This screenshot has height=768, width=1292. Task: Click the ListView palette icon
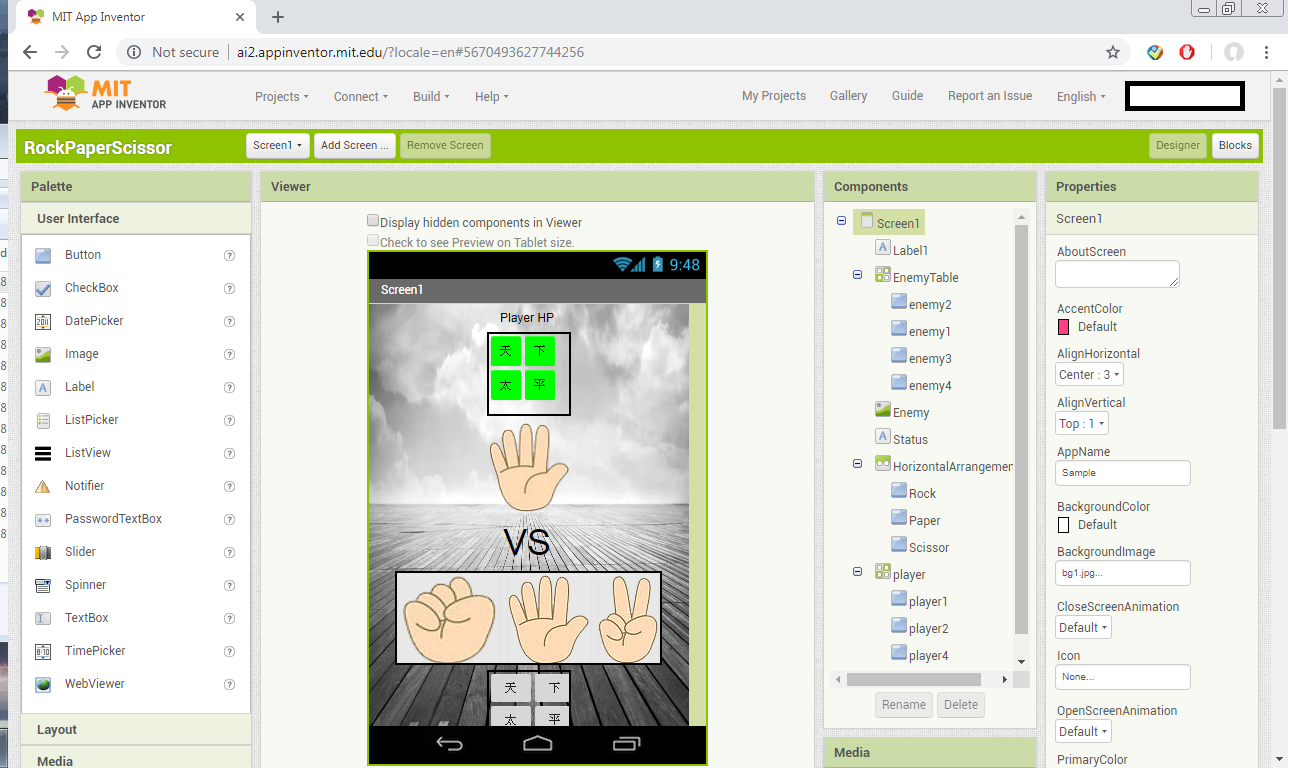pyautogui.click(x=43, y=453)
